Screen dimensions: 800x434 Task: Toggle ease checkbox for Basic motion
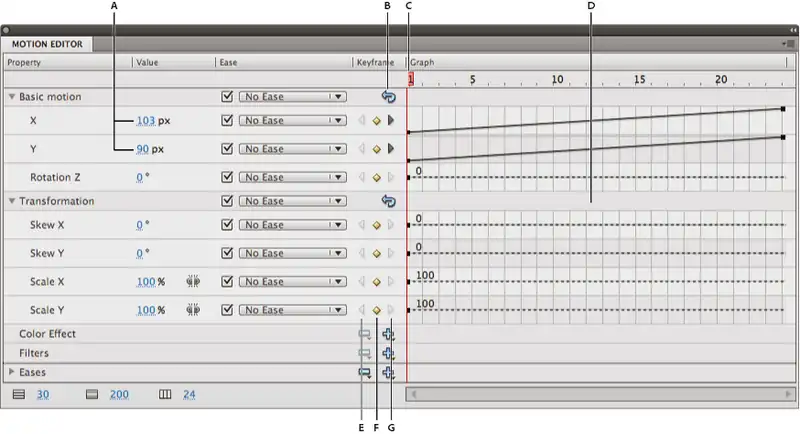pyautogui.click(x=227, y=97)
